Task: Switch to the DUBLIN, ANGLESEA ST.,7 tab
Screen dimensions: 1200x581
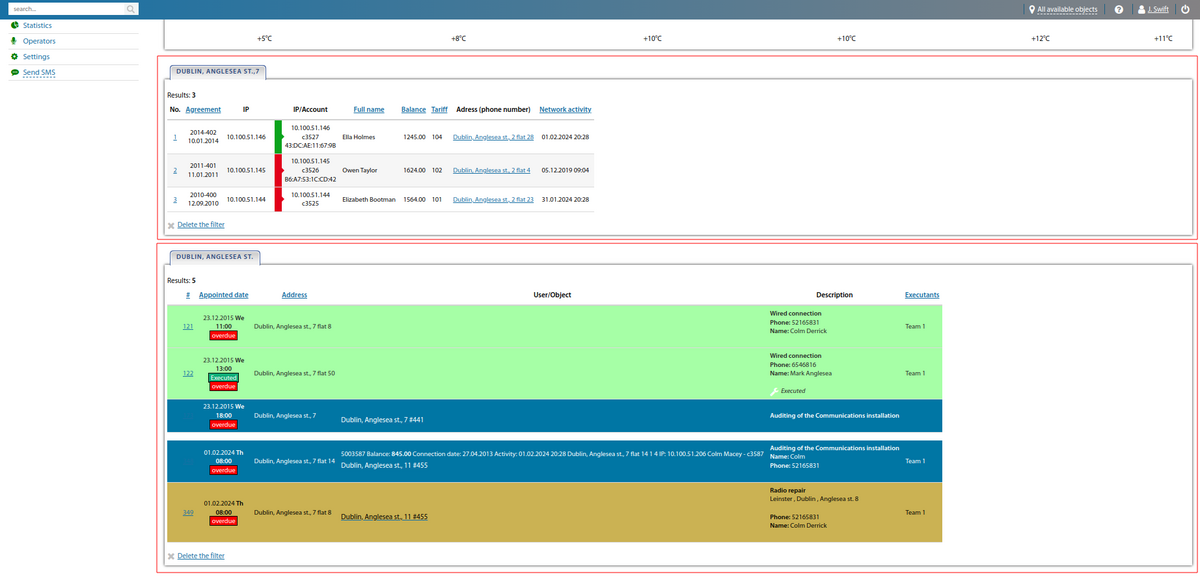Action: click(x=219, y=71)
